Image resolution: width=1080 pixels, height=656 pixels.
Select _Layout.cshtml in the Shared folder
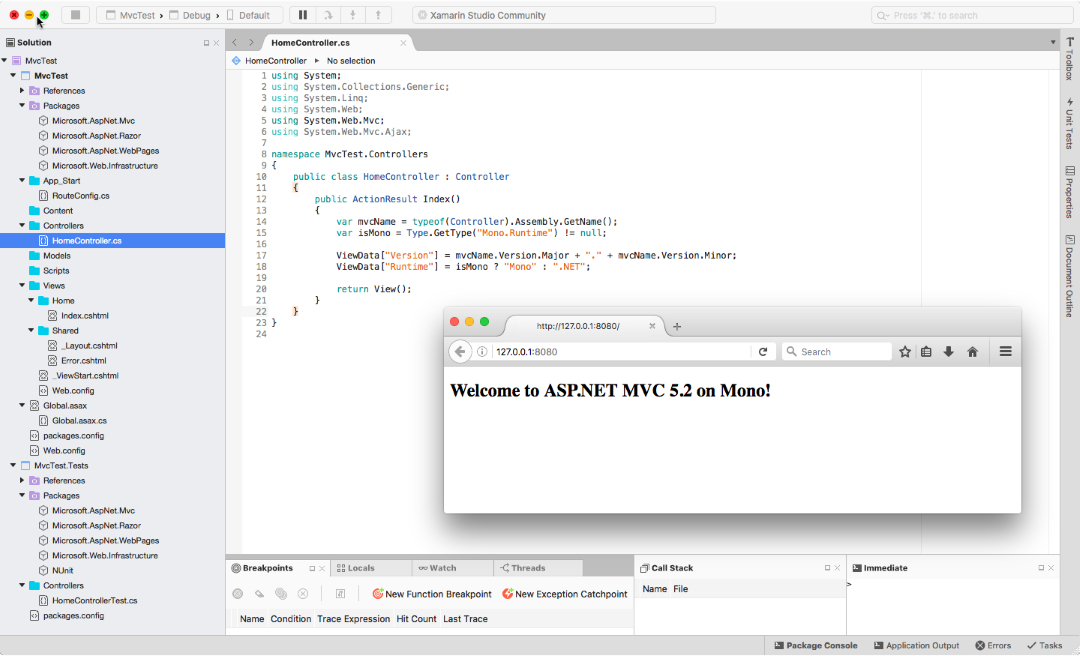point(89,346)
